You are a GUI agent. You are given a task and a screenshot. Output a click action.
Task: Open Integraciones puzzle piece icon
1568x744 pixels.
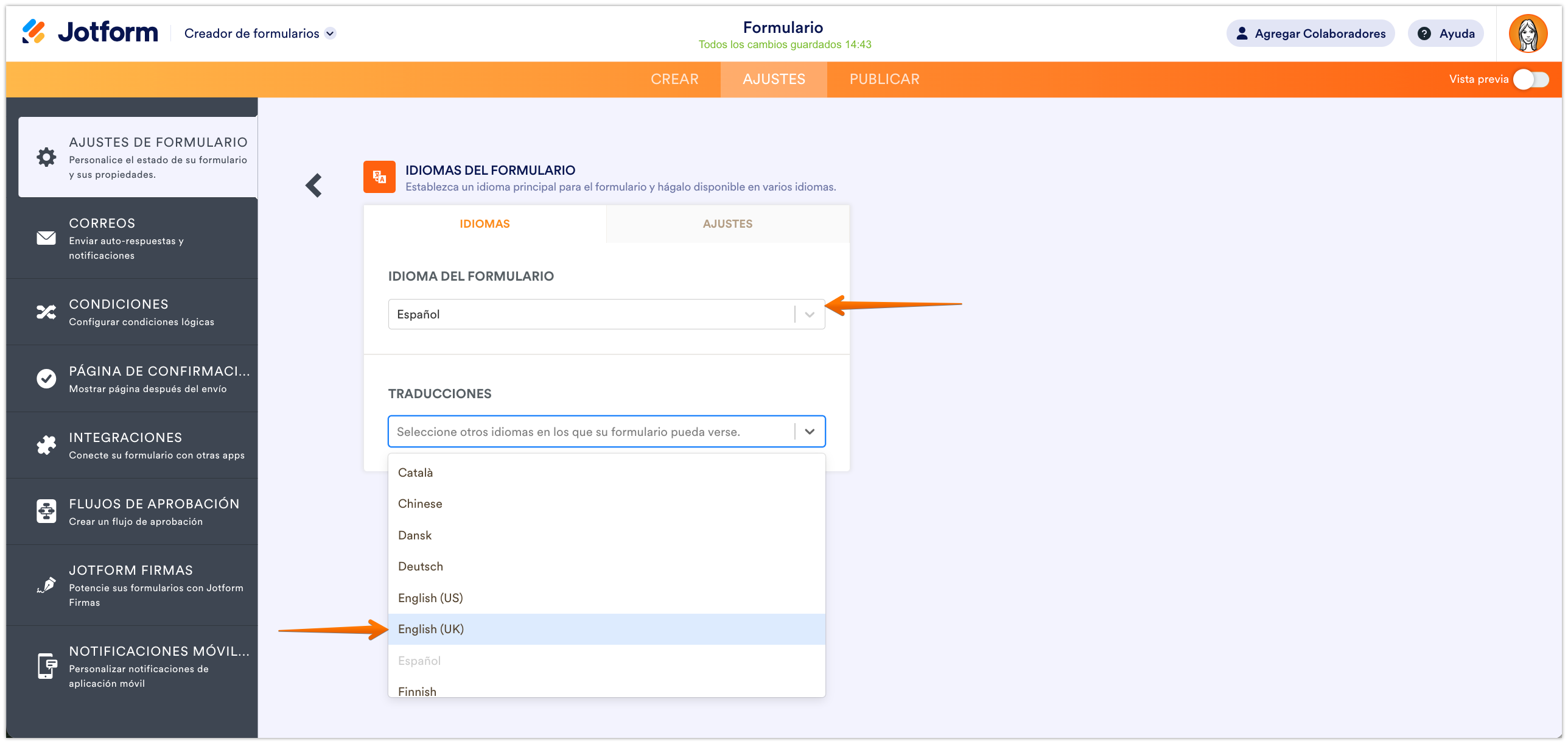[47, 445]
